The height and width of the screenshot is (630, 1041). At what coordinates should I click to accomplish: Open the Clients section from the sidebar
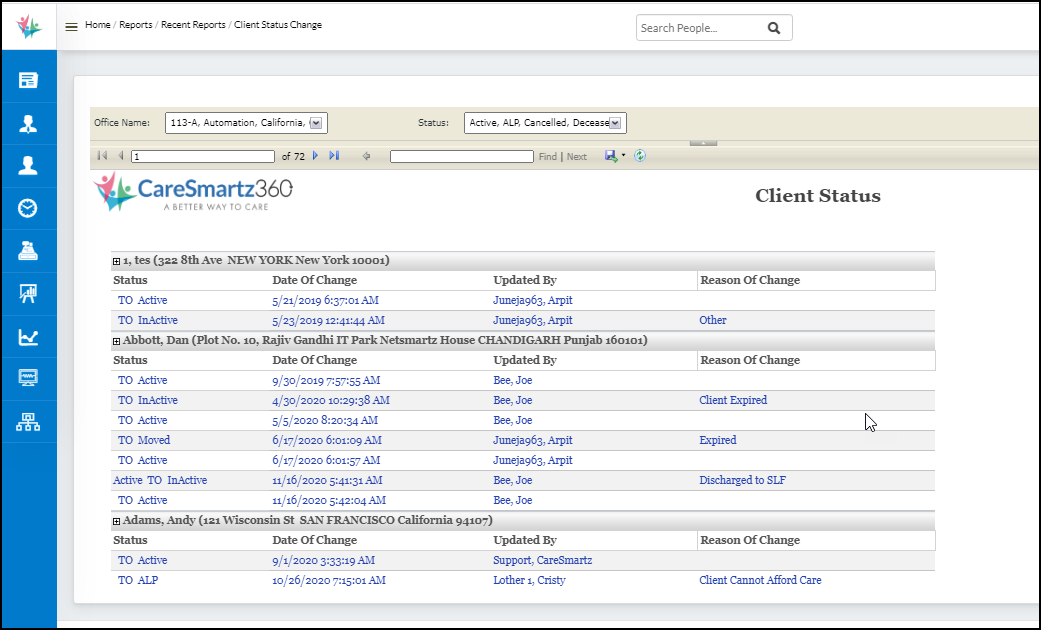[28, 165]
